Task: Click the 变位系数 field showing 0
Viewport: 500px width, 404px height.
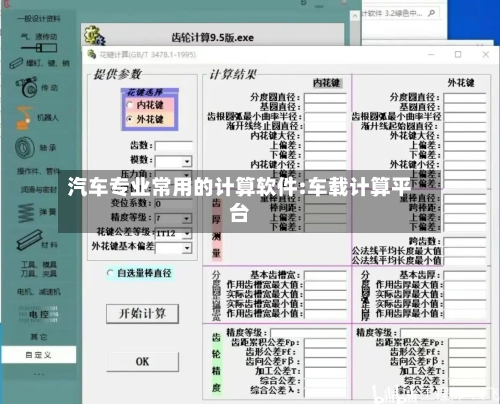Action: [174, 204]
